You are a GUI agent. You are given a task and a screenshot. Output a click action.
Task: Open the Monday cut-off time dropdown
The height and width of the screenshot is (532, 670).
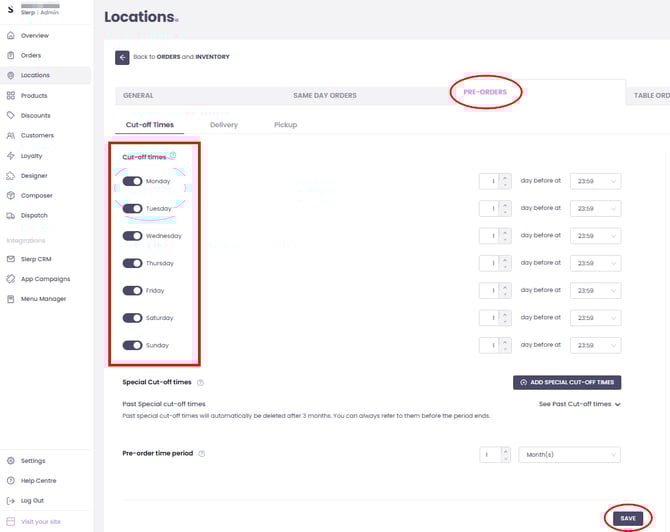pyautogui.click(x=595, y=181)
